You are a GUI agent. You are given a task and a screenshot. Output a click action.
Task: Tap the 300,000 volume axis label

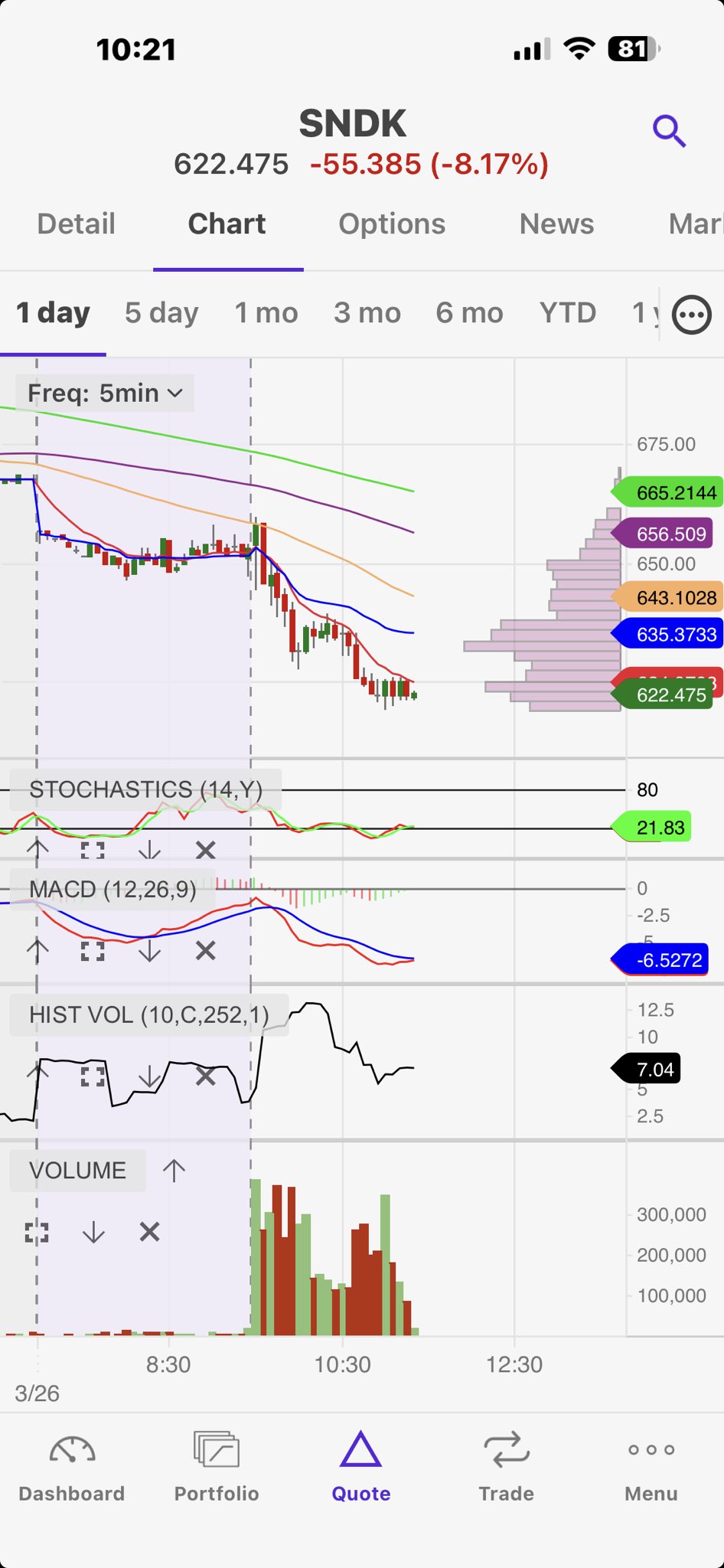(x=671, y=1215)
